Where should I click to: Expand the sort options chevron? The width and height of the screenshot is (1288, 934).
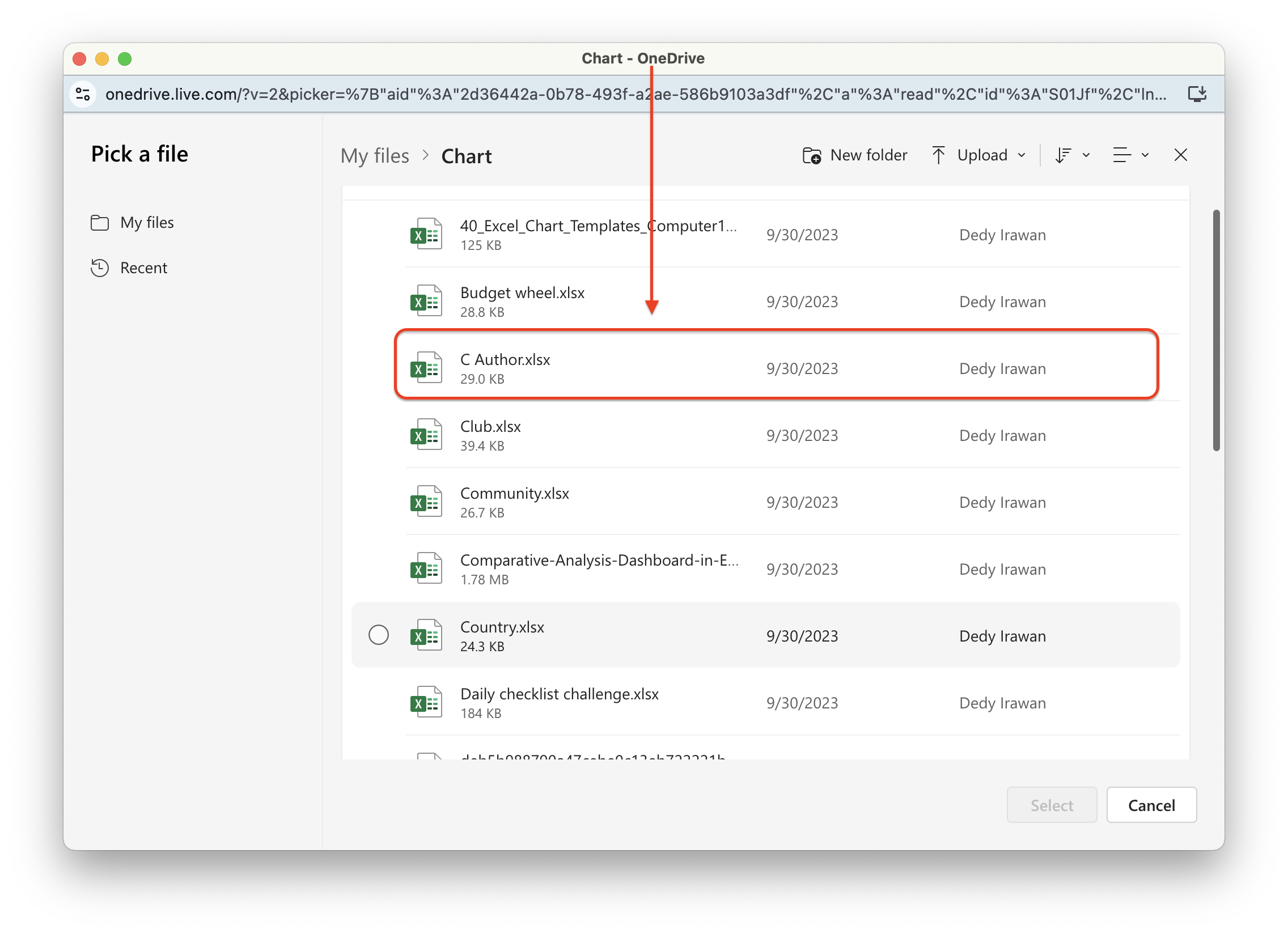(1086, 155)
